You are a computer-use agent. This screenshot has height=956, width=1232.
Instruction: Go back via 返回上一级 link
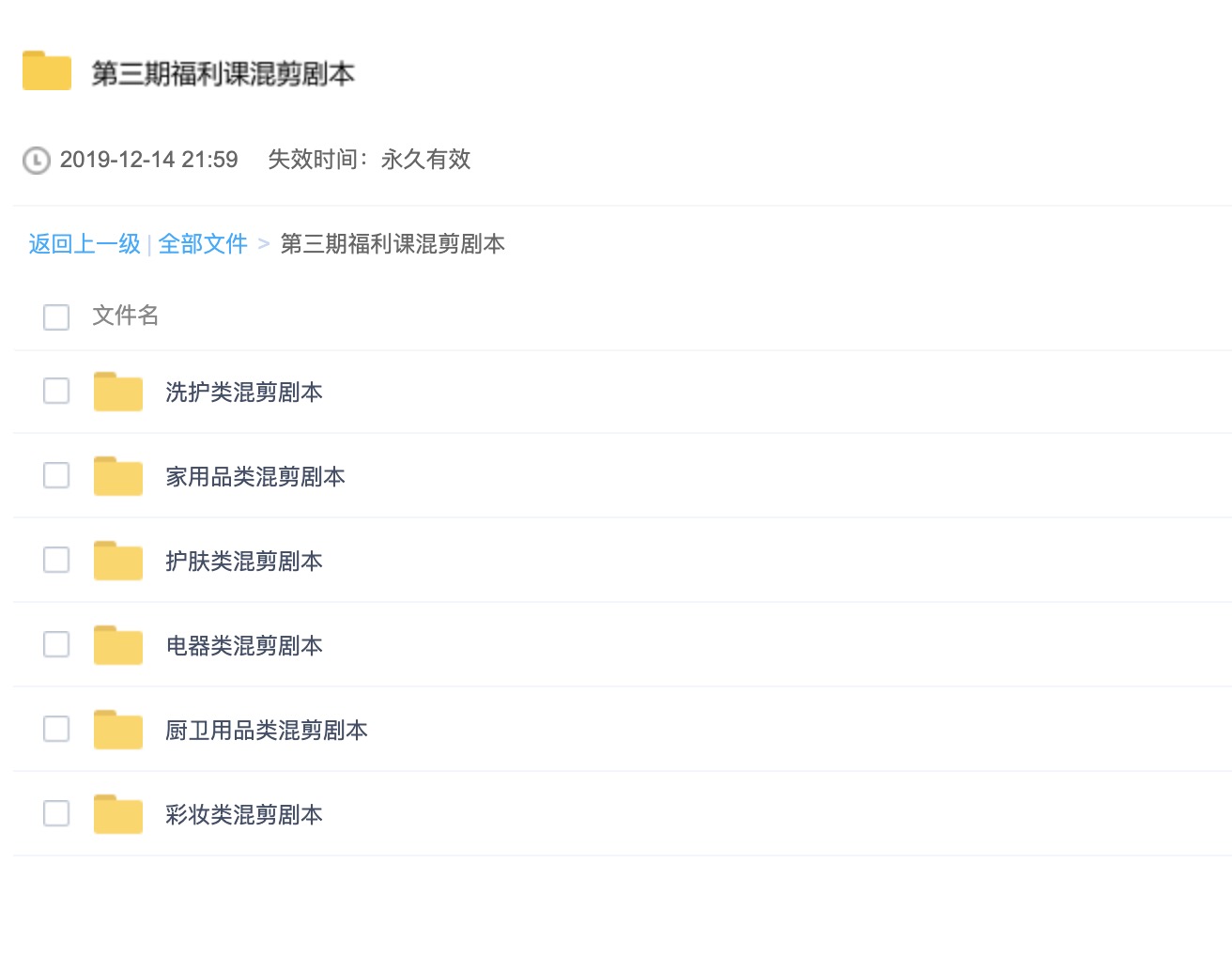85,244
